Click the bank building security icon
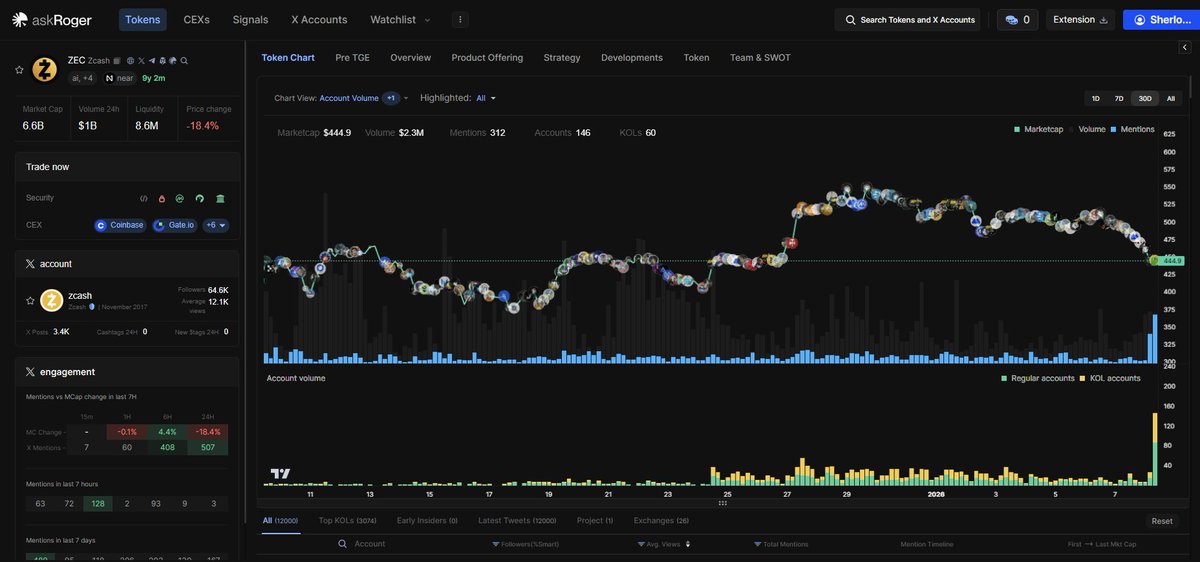 pos(220,198)
